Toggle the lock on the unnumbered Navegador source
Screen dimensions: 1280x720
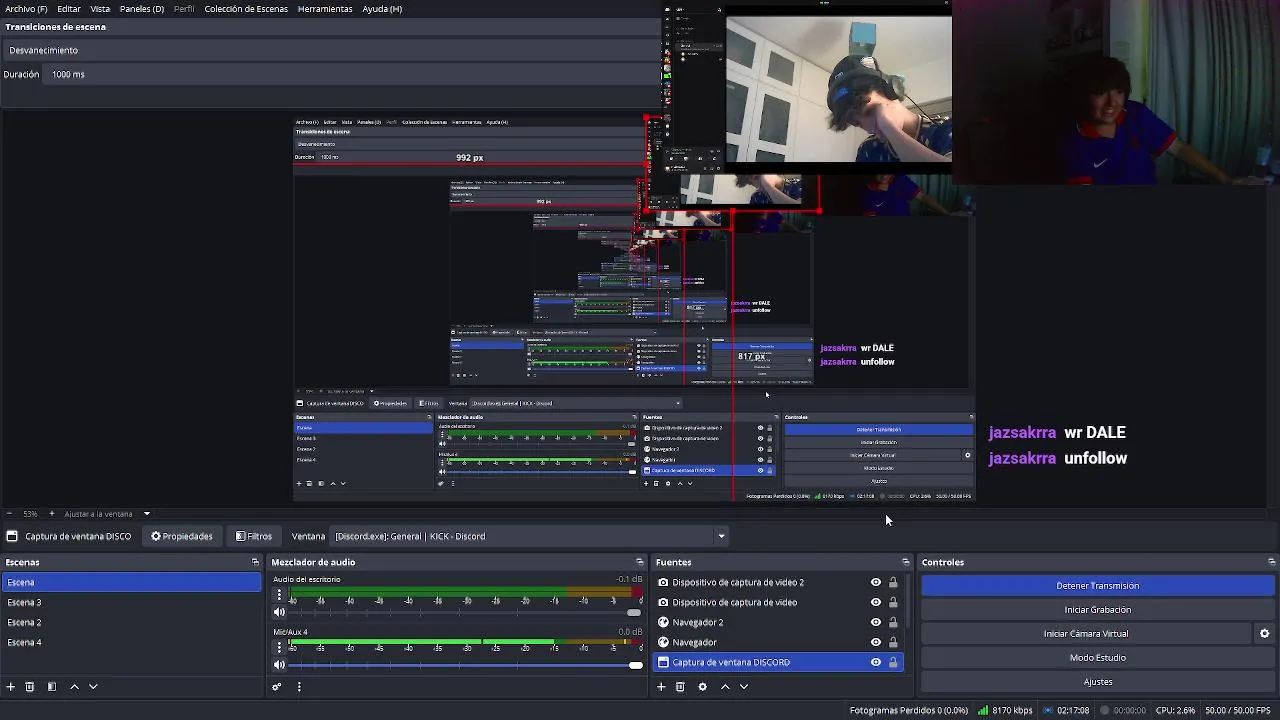(x=893, y=642)
